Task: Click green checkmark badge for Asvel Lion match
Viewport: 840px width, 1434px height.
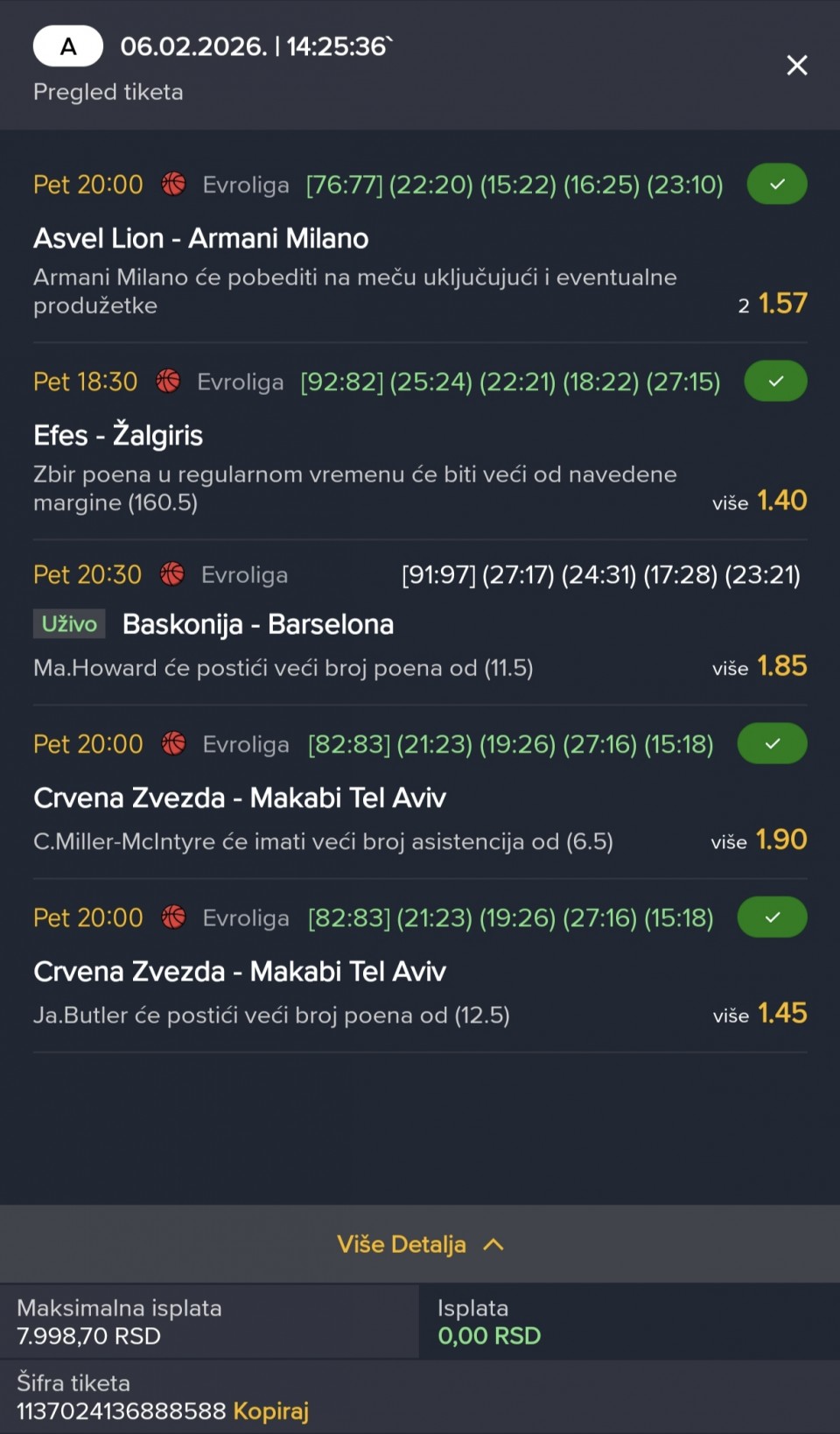Action: click(x=776, y=185)
